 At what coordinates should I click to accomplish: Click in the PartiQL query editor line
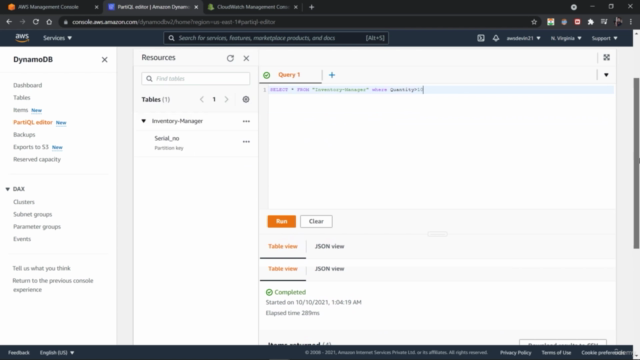tap(441, 89)
